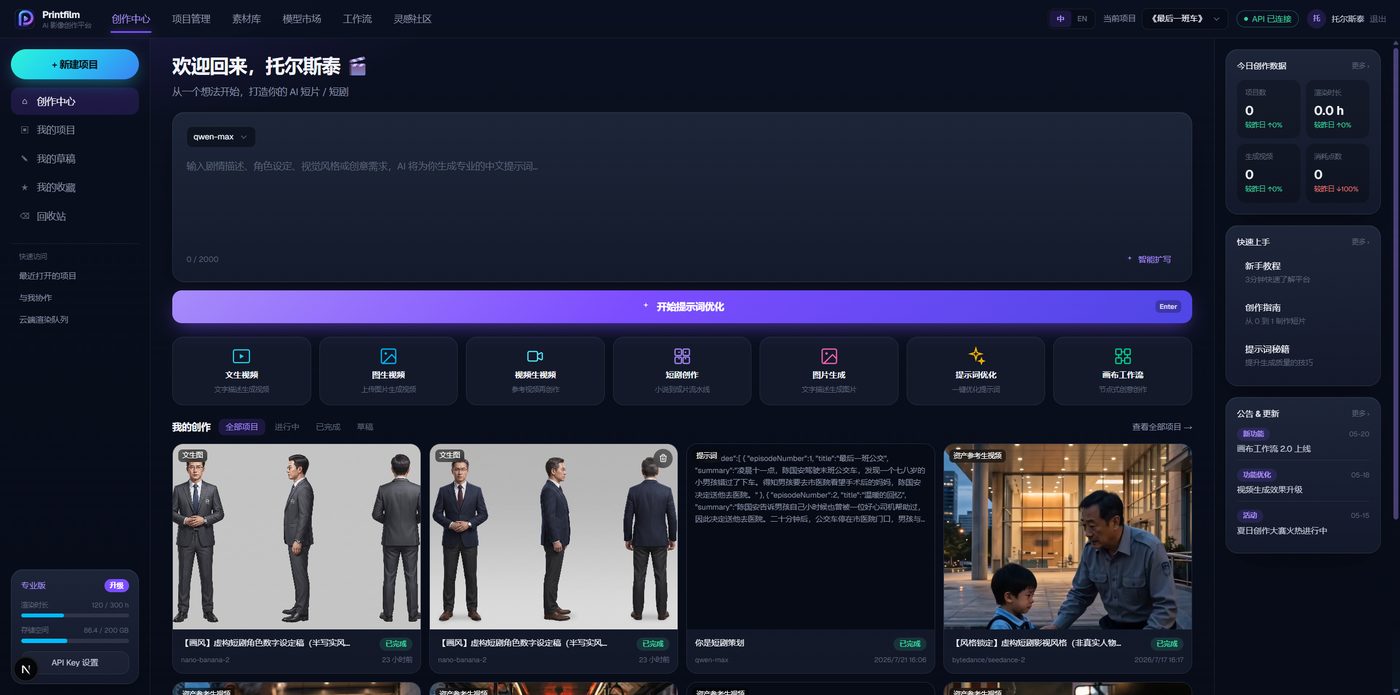Open the 画布工作流 nodes icon card

[1123, 356]
